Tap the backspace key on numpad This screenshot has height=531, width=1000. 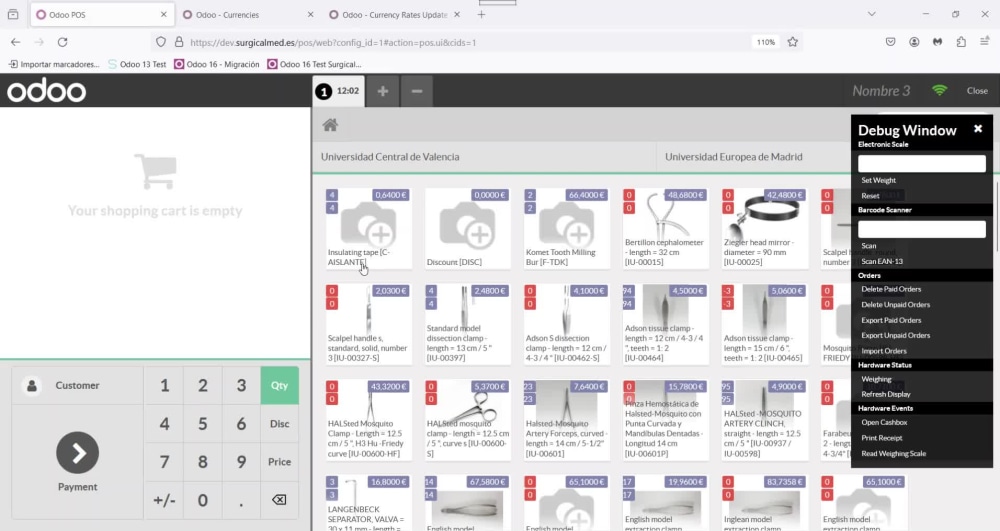(x=279, y=500)
